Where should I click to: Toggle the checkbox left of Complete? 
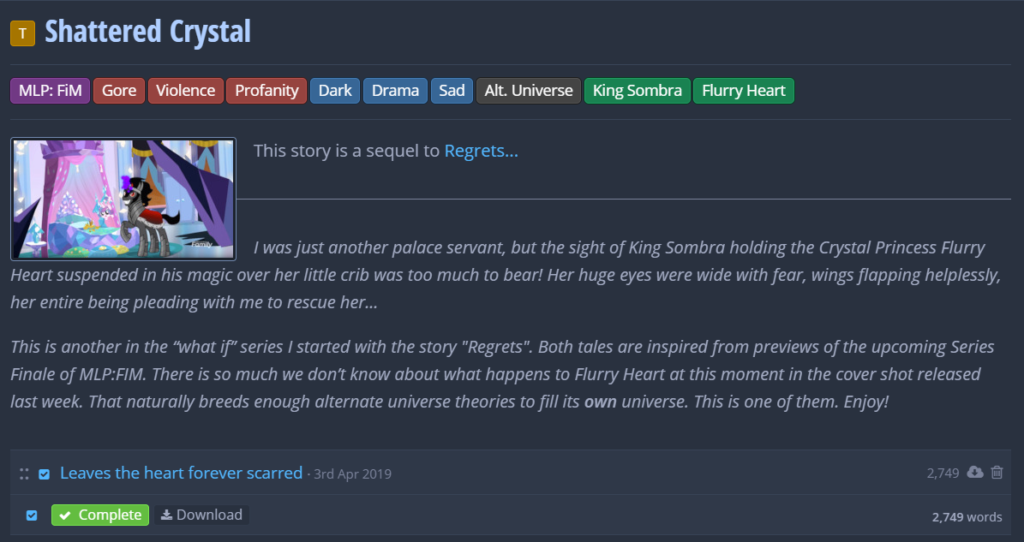(32, 515)
